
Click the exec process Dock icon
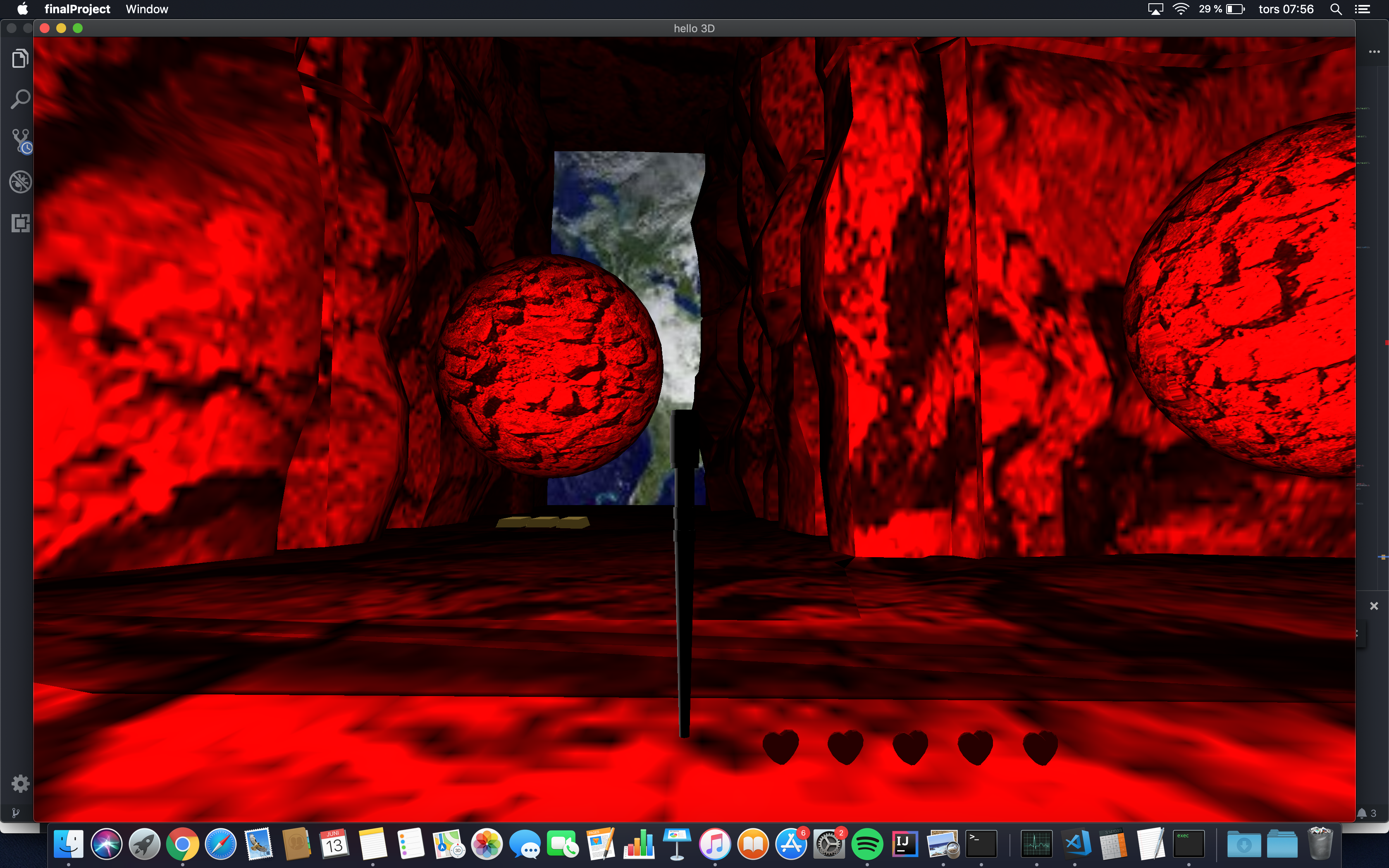point(1189,844)
